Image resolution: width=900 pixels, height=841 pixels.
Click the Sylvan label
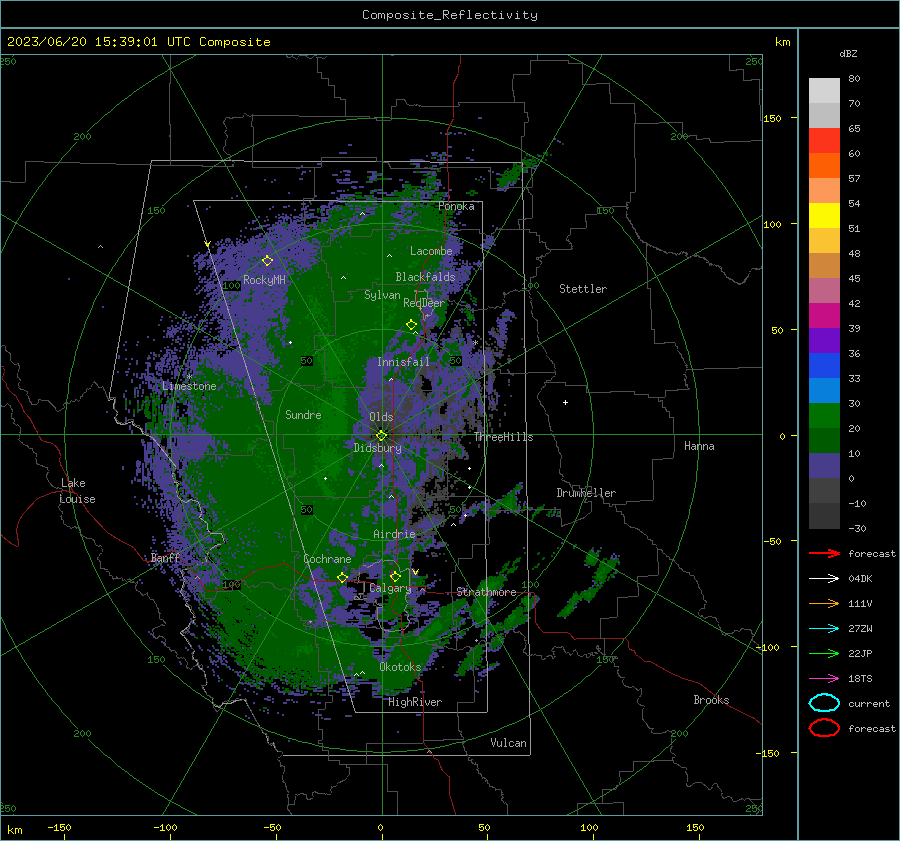pos(382,295)
